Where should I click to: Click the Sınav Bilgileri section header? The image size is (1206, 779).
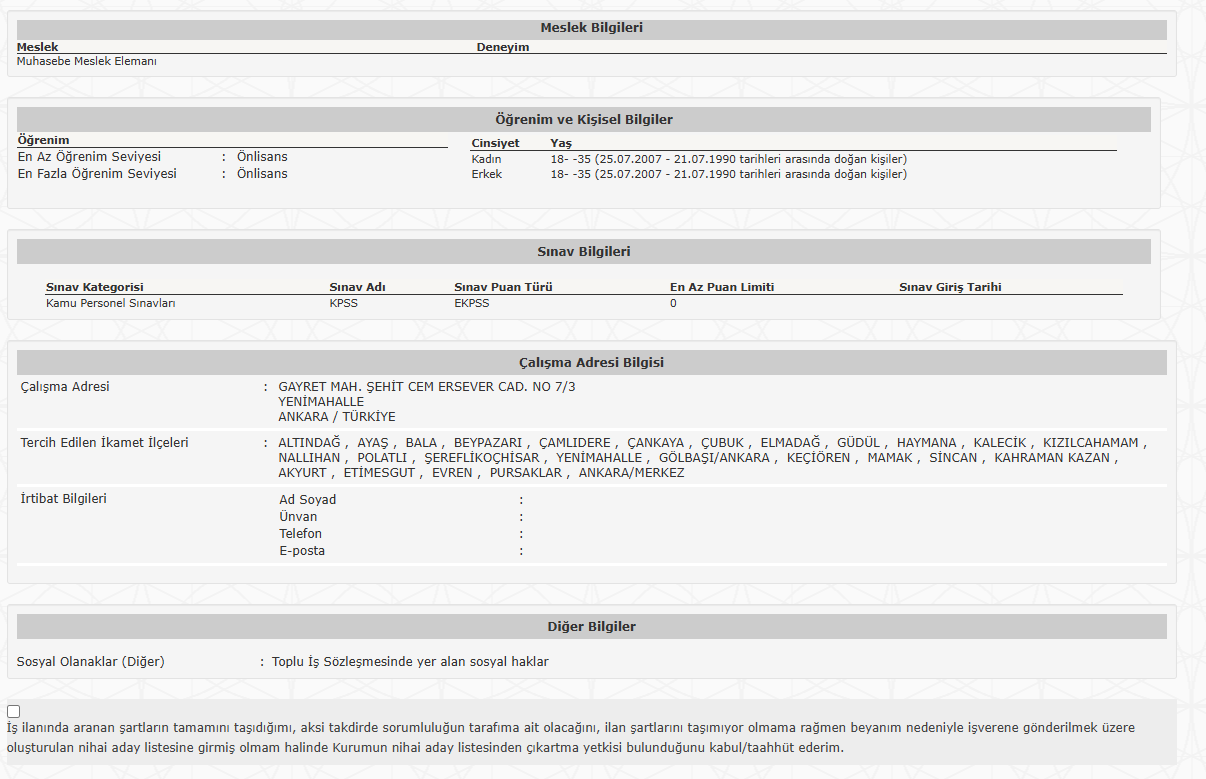click(584, 252)
